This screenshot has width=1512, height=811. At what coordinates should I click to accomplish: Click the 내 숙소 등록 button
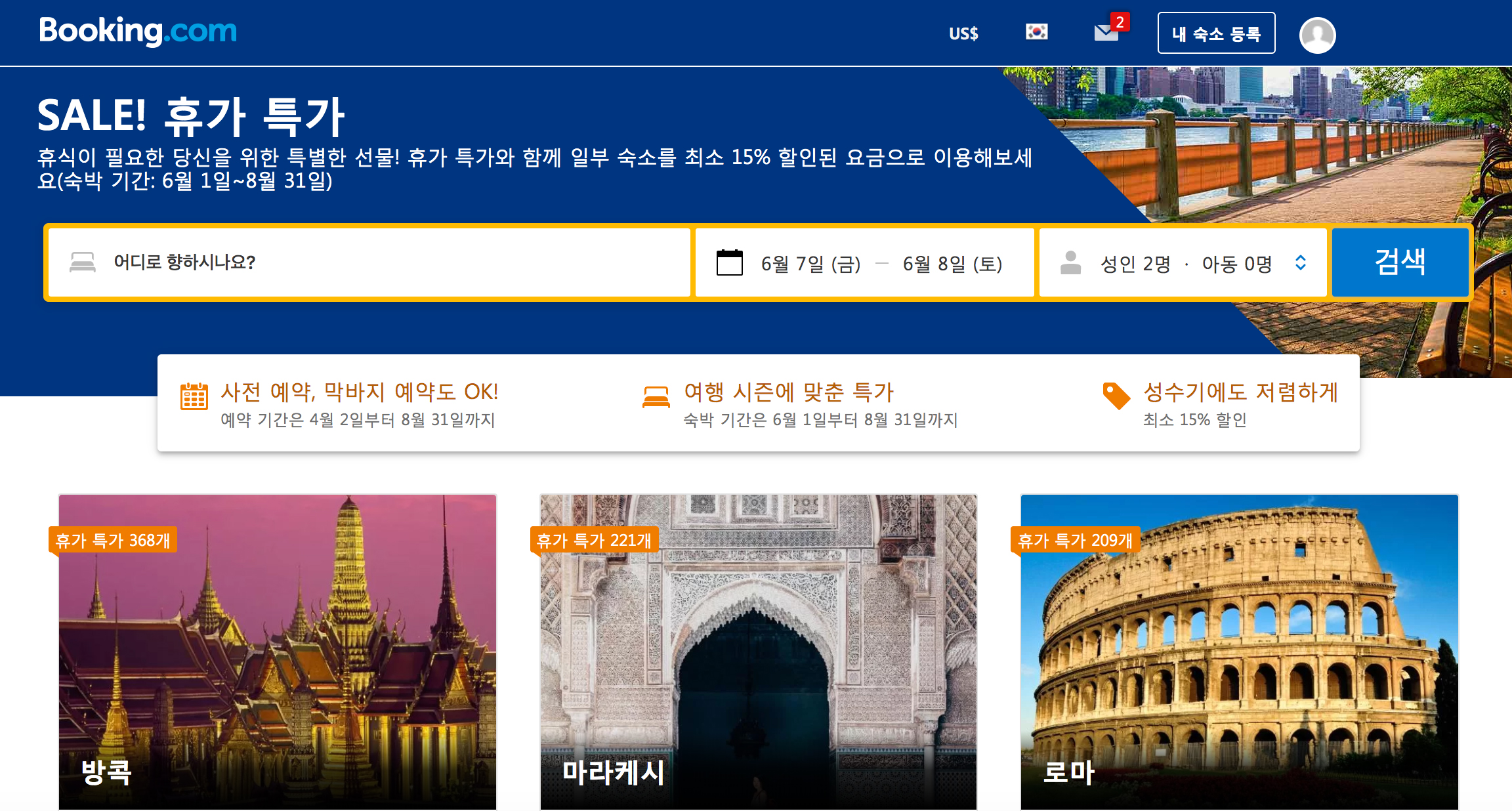click(1216, 33)
